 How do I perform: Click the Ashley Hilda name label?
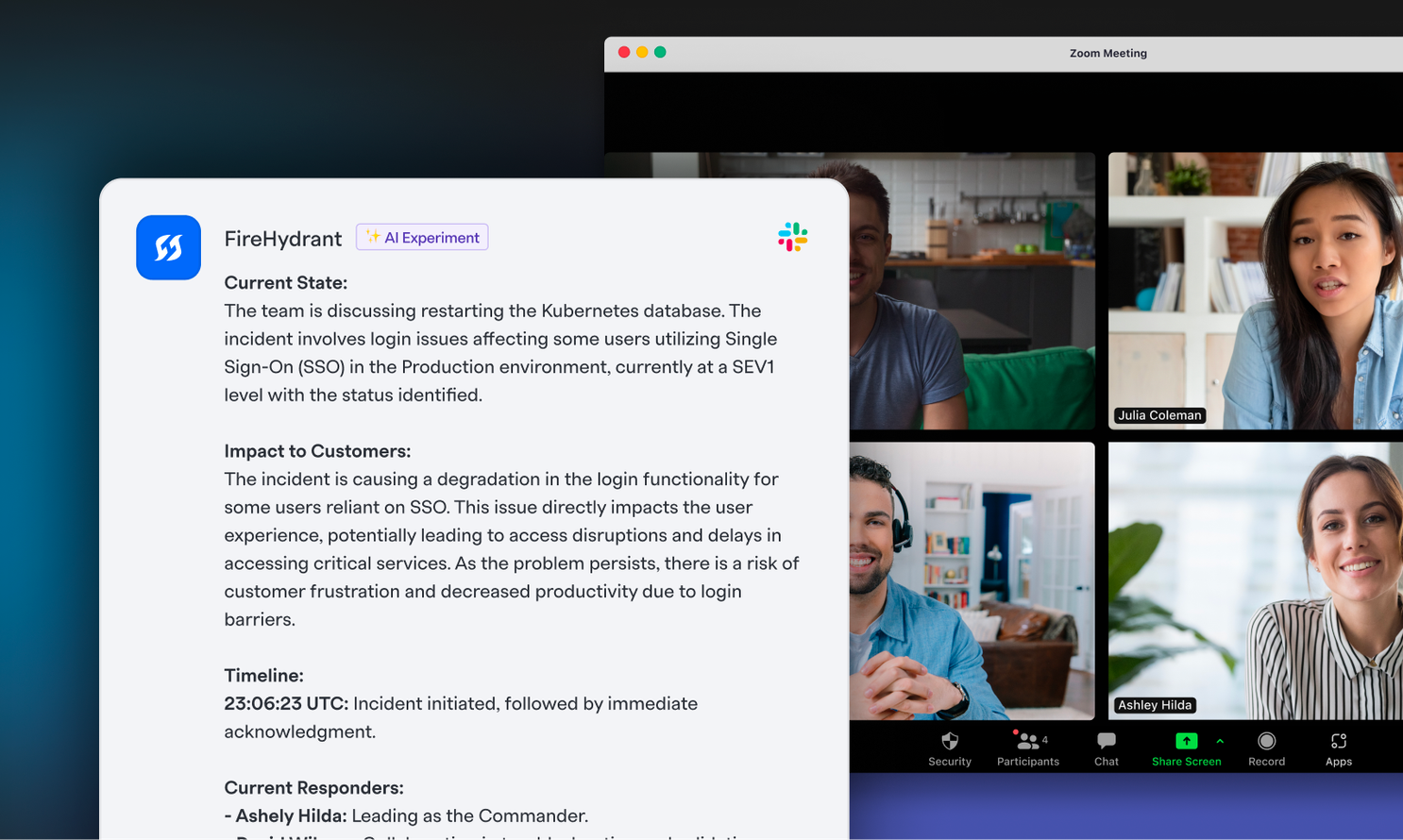1155,705
